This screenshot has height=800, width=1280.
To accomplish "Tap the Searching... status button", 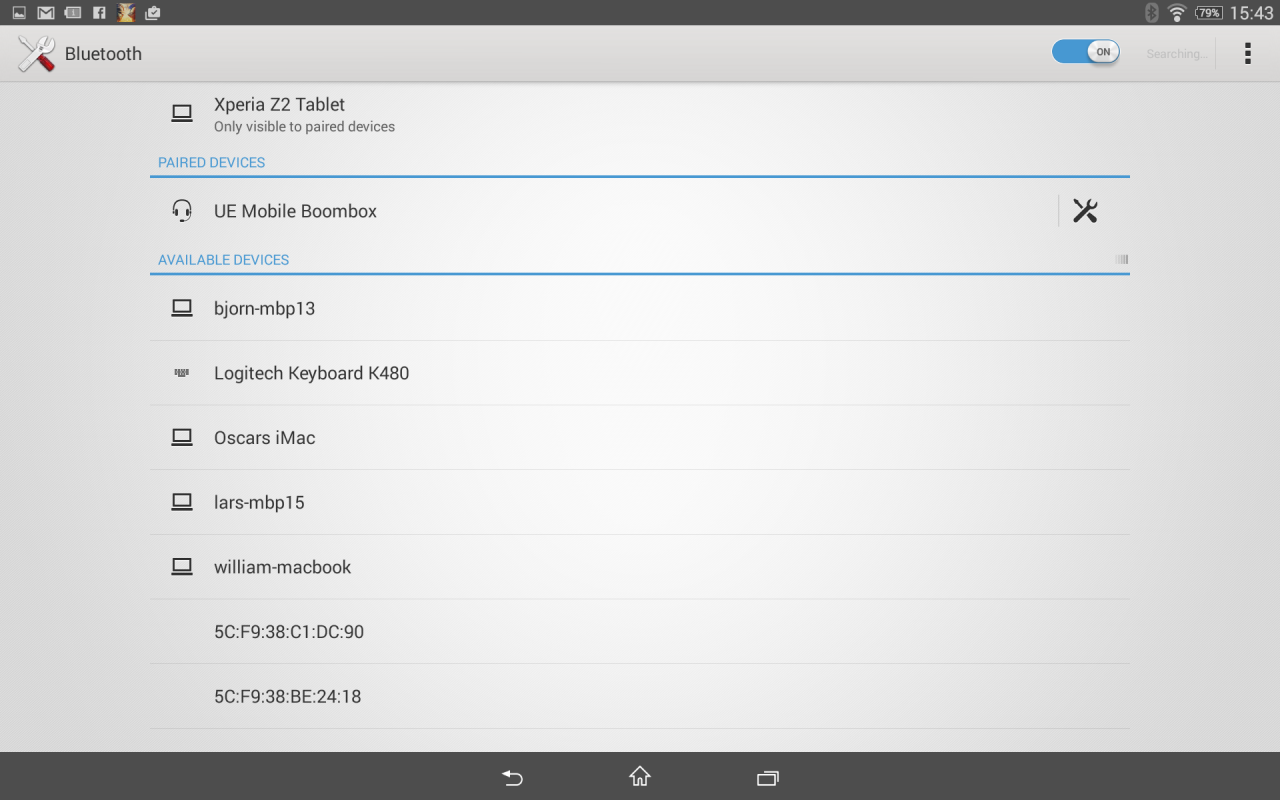I will click(1177, 54).
